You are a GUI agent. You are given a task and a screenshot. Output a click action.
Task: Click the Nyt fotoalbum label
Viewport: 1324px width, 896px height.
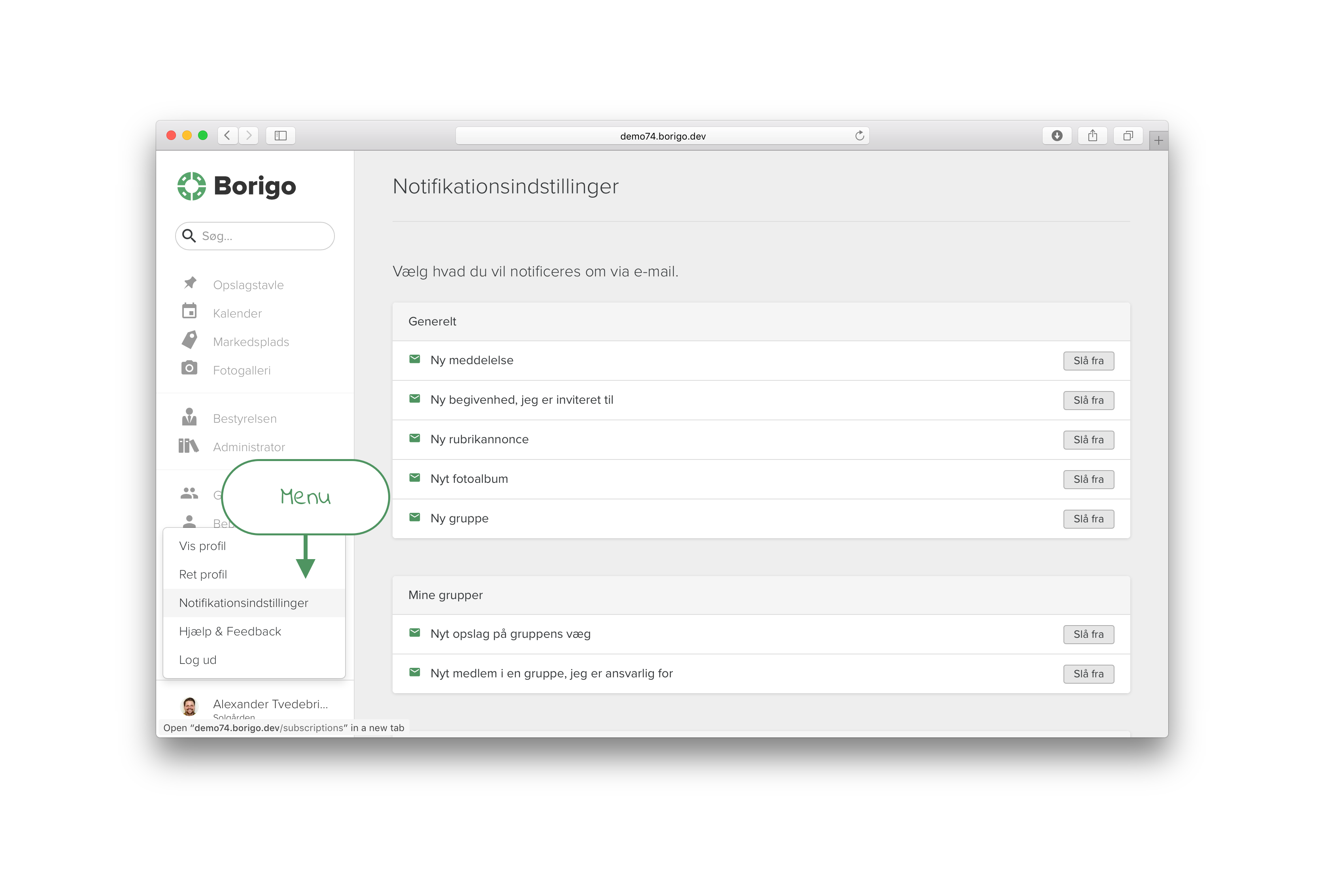coord(469,479)
